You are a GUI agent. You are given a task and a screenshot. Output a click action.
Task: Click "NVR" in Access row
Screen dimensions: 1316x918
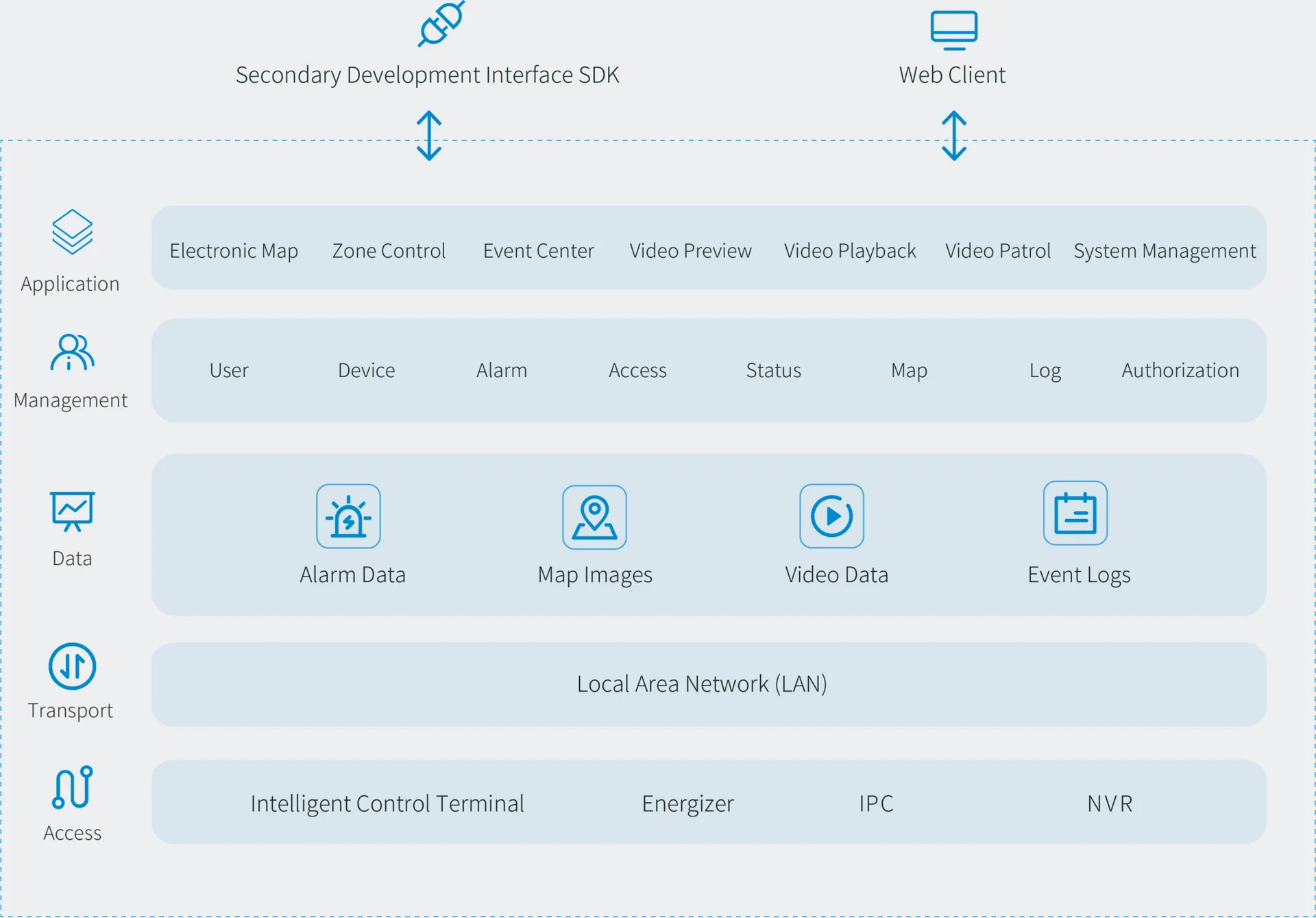[x=1110, y=804]
